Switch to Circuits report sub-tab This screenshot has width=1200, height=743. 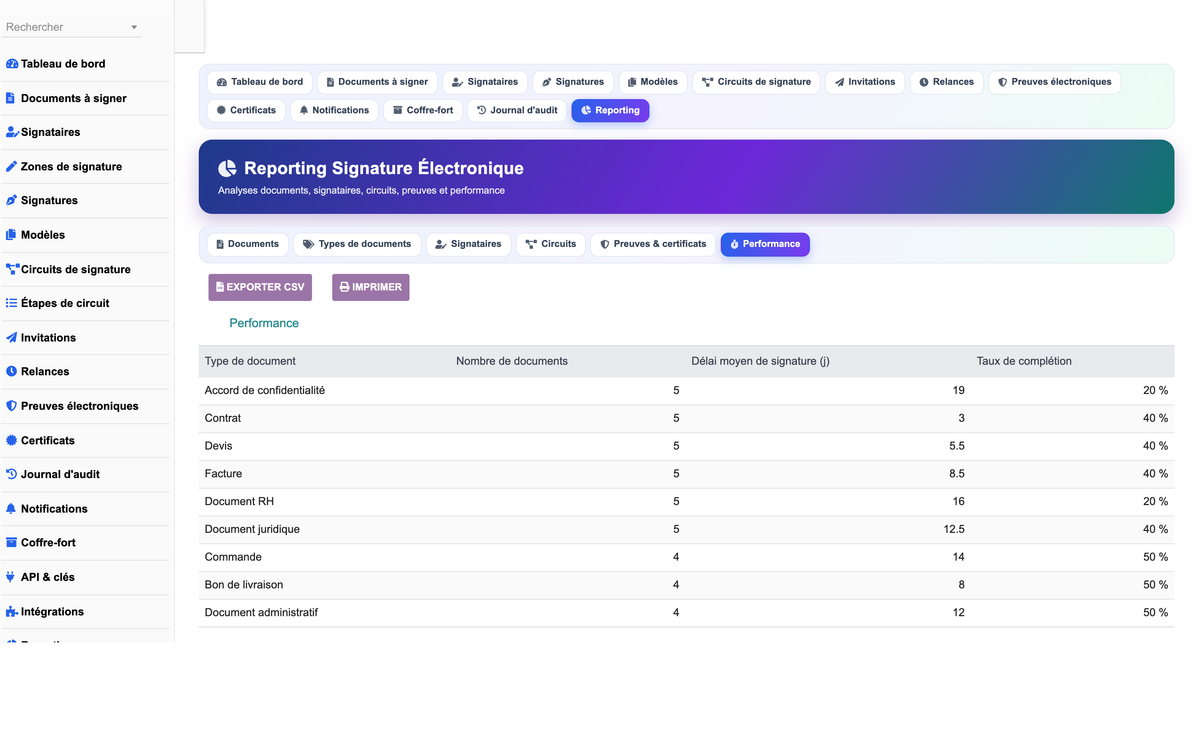click(x=551, y=244)
